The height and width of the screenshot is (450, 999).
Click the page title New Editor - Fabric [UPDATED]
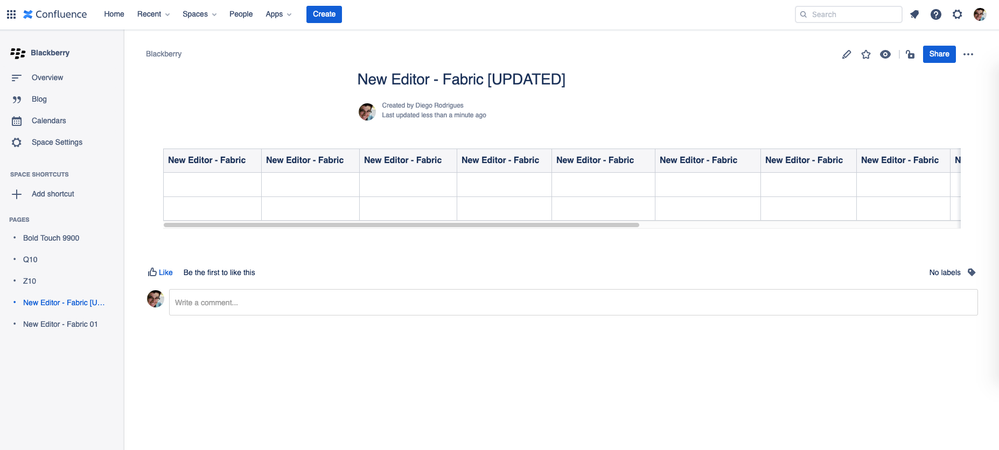pos(461,80)
